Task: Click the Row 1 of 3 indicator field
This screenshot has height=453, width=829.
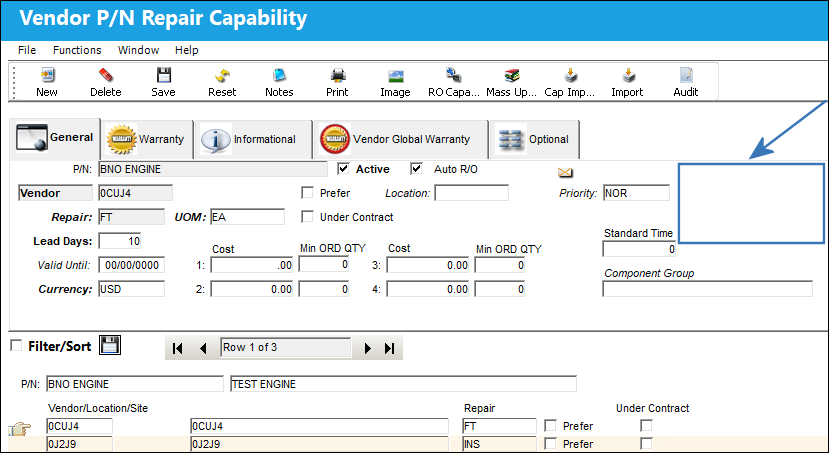Action: 285,347
